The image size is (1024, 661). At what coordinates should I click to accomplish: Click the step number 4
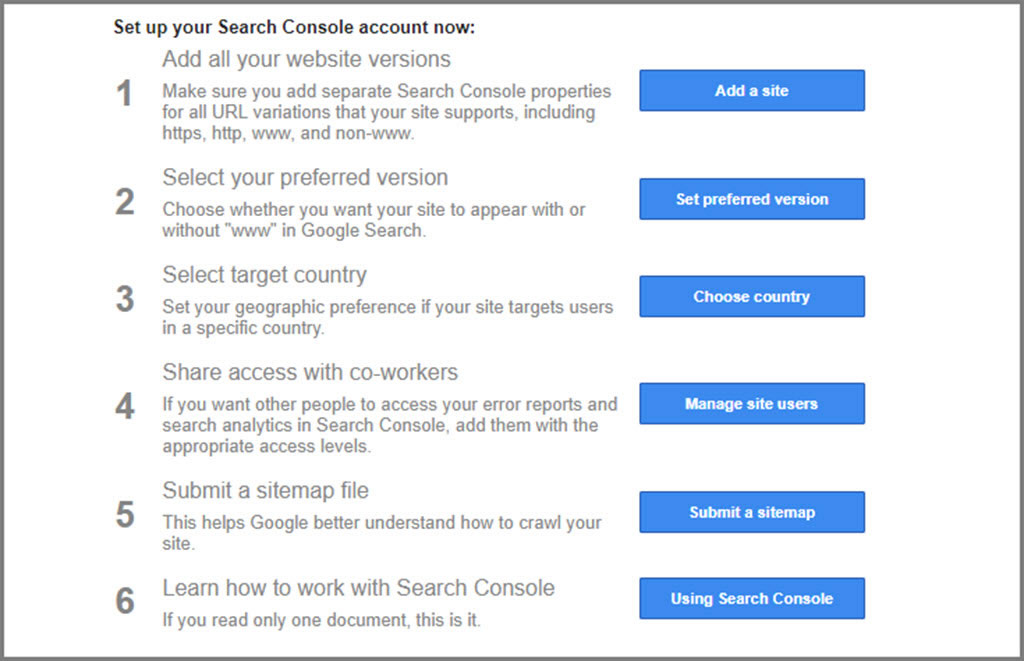point(125,406)
